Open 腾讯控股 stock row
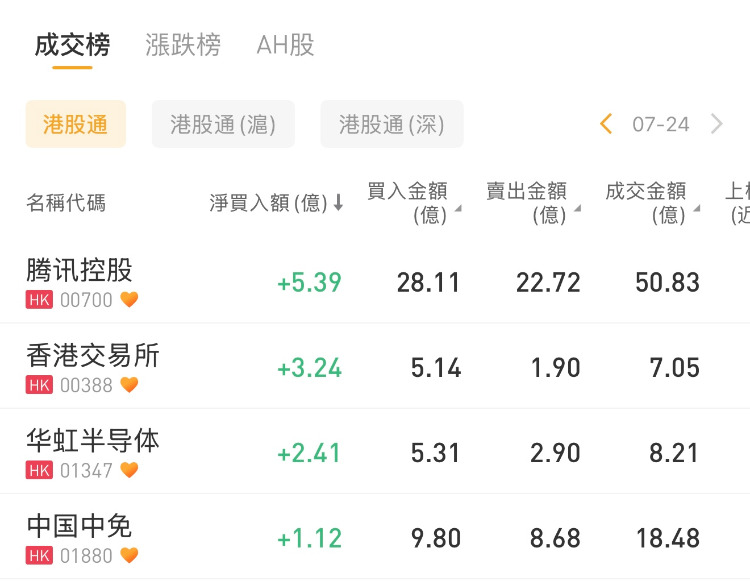750x585 pixels. [x=375, y=282]
